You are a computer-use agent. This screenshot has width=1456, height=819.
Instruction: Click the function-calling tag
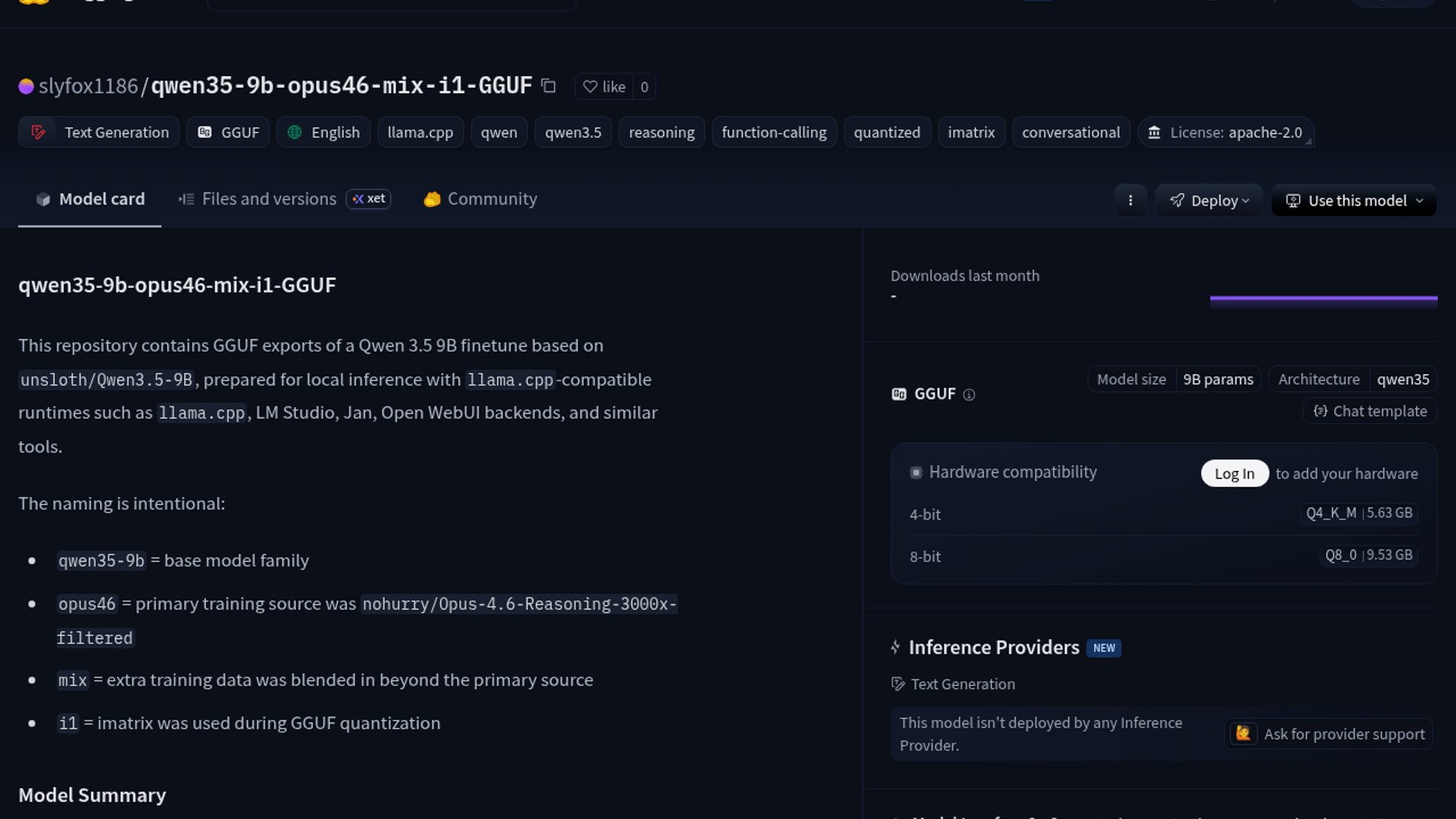(773, 133)
